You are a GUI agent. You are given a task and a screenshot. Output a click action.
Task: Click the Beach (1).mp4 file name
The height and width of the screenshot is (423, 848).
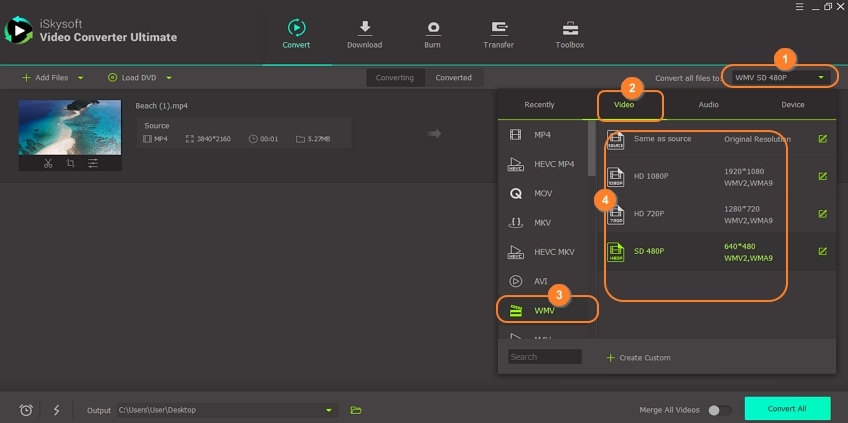click(162, 106)
